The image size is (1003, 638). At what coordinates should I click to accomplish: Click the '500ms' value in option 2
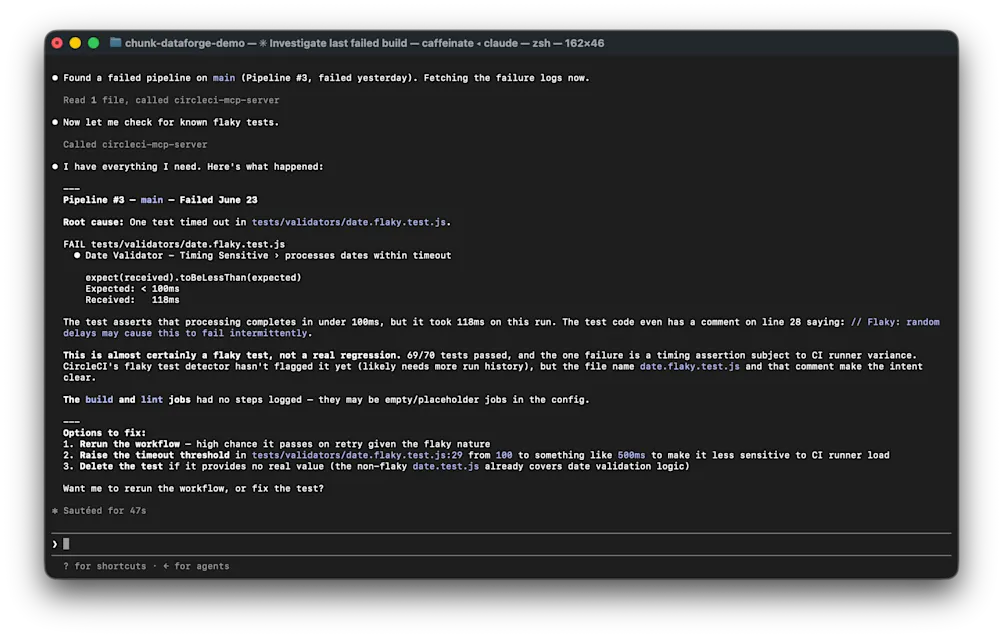(631, 455)
